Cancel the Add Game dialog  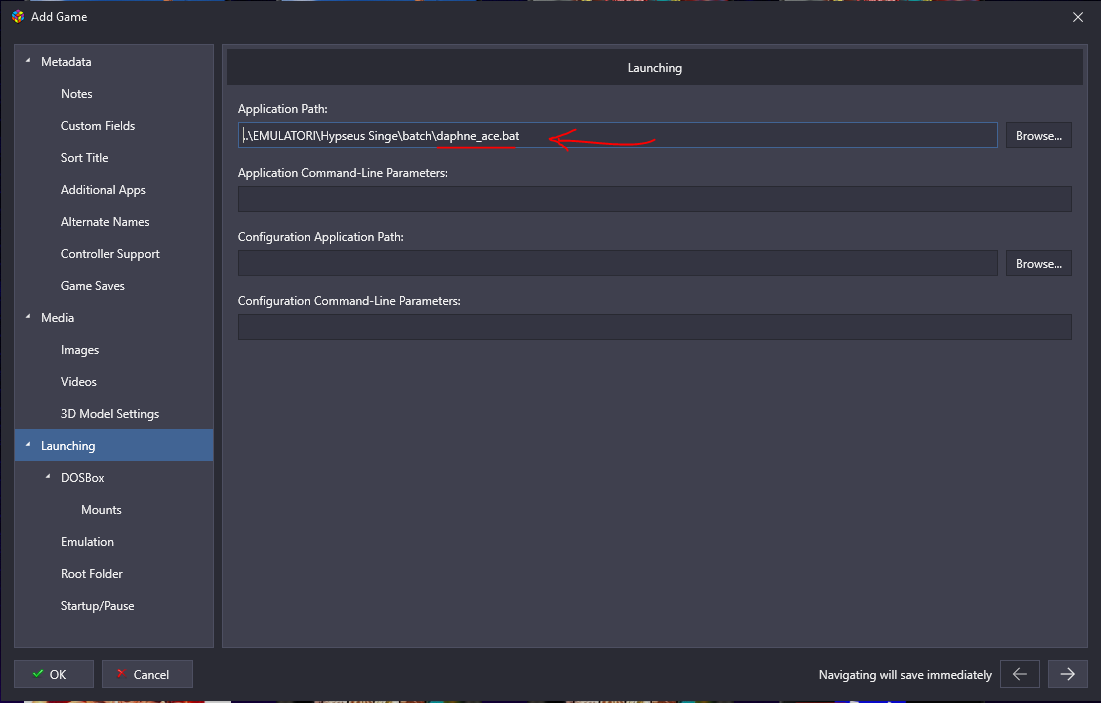pyautogui.click(x=147, y=674)
